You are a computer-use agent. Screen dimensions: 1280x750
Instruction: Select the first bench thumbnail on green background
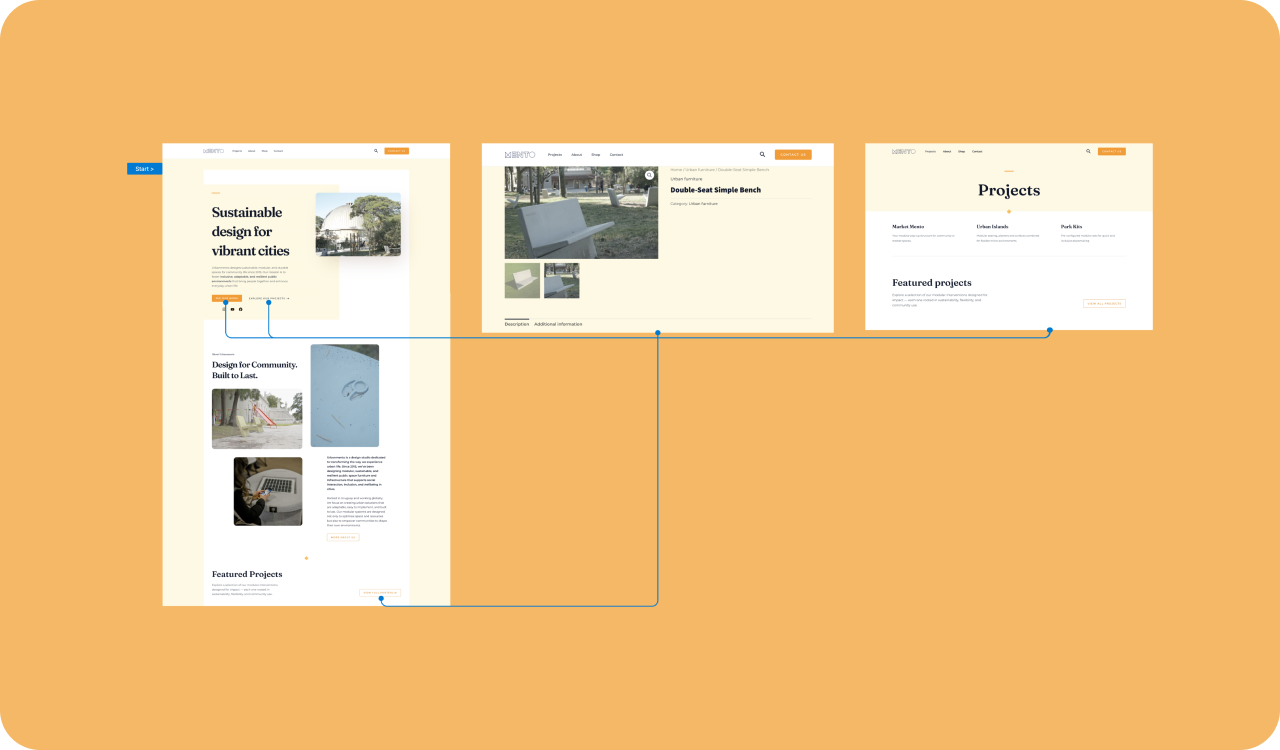[522, 281]
